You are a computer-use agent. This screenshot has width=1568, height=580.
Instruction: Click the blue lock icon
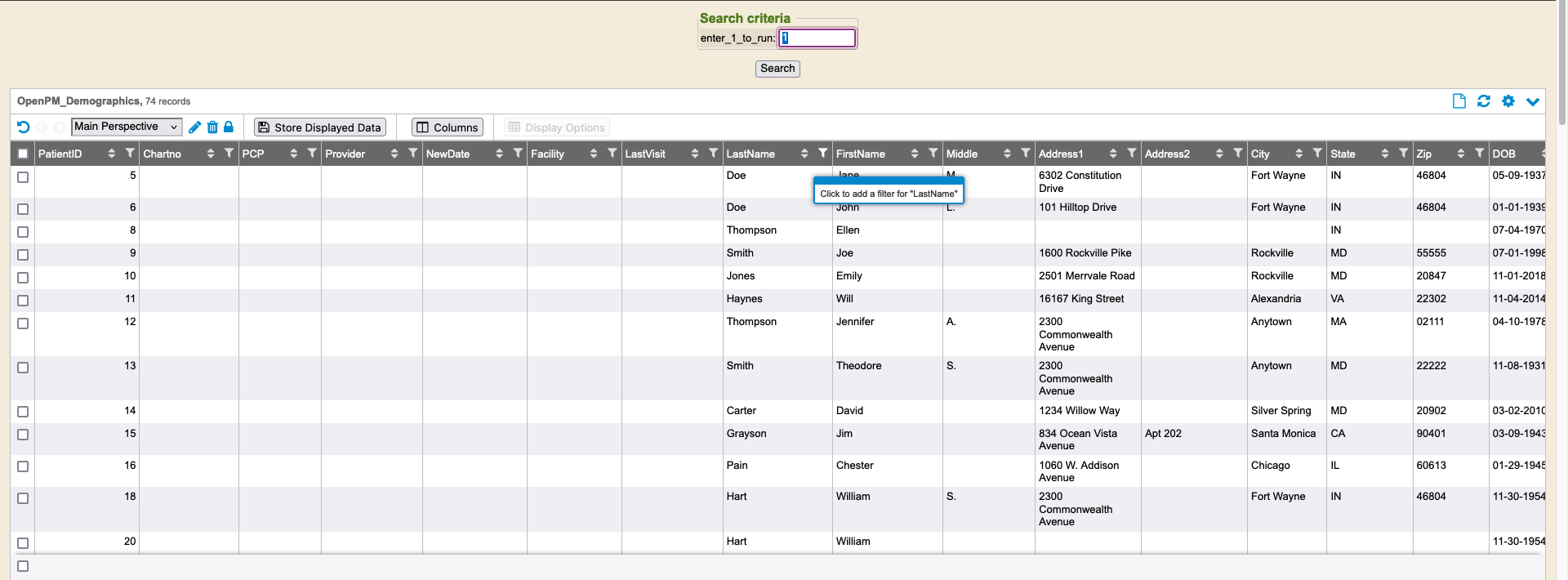pos(229,127)
